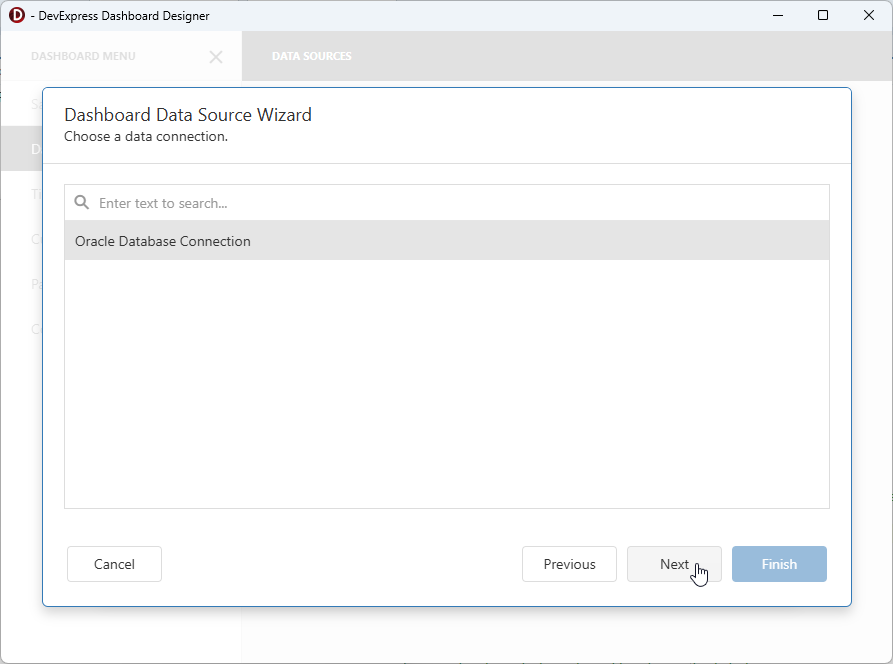Switch to the DATA SOURCES tab
The image size is (893, 664).
pyautogui.click(x=311, y=56)
